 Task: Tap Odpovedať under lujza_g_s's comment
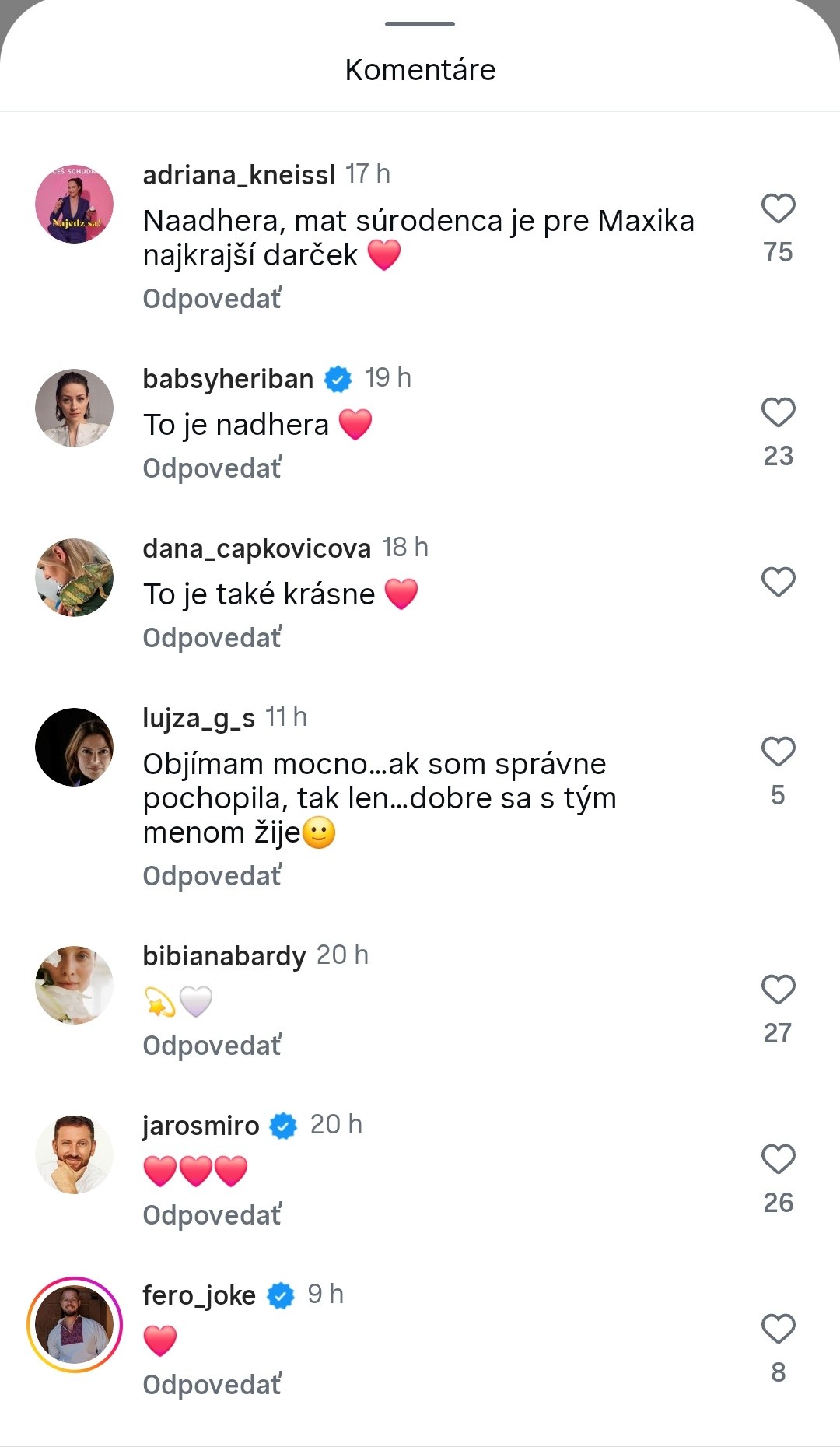click(211, 875)
